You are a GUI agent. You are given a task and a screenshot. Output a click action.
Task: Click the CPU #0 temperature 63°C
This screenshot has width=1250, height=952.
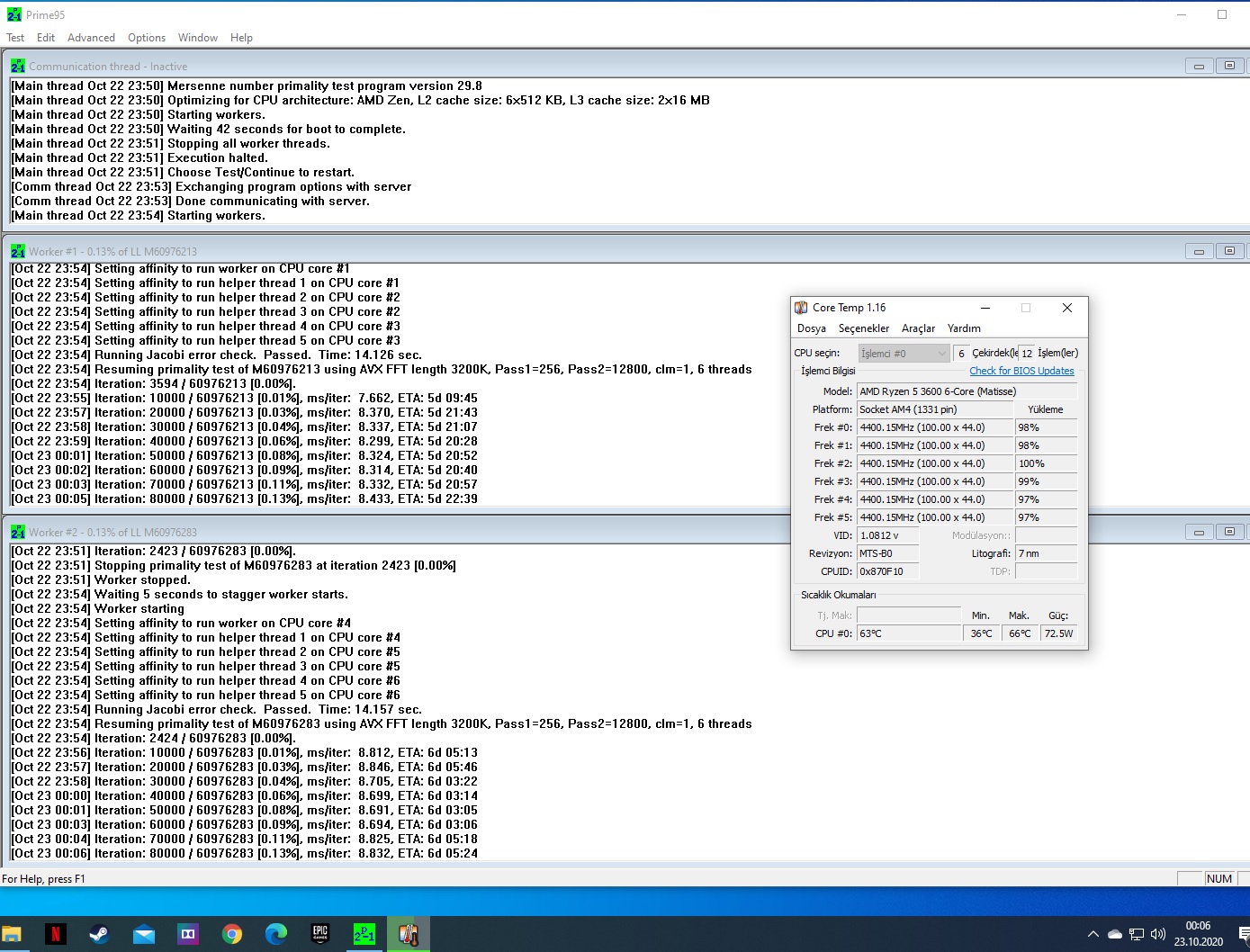coord(909,633)
